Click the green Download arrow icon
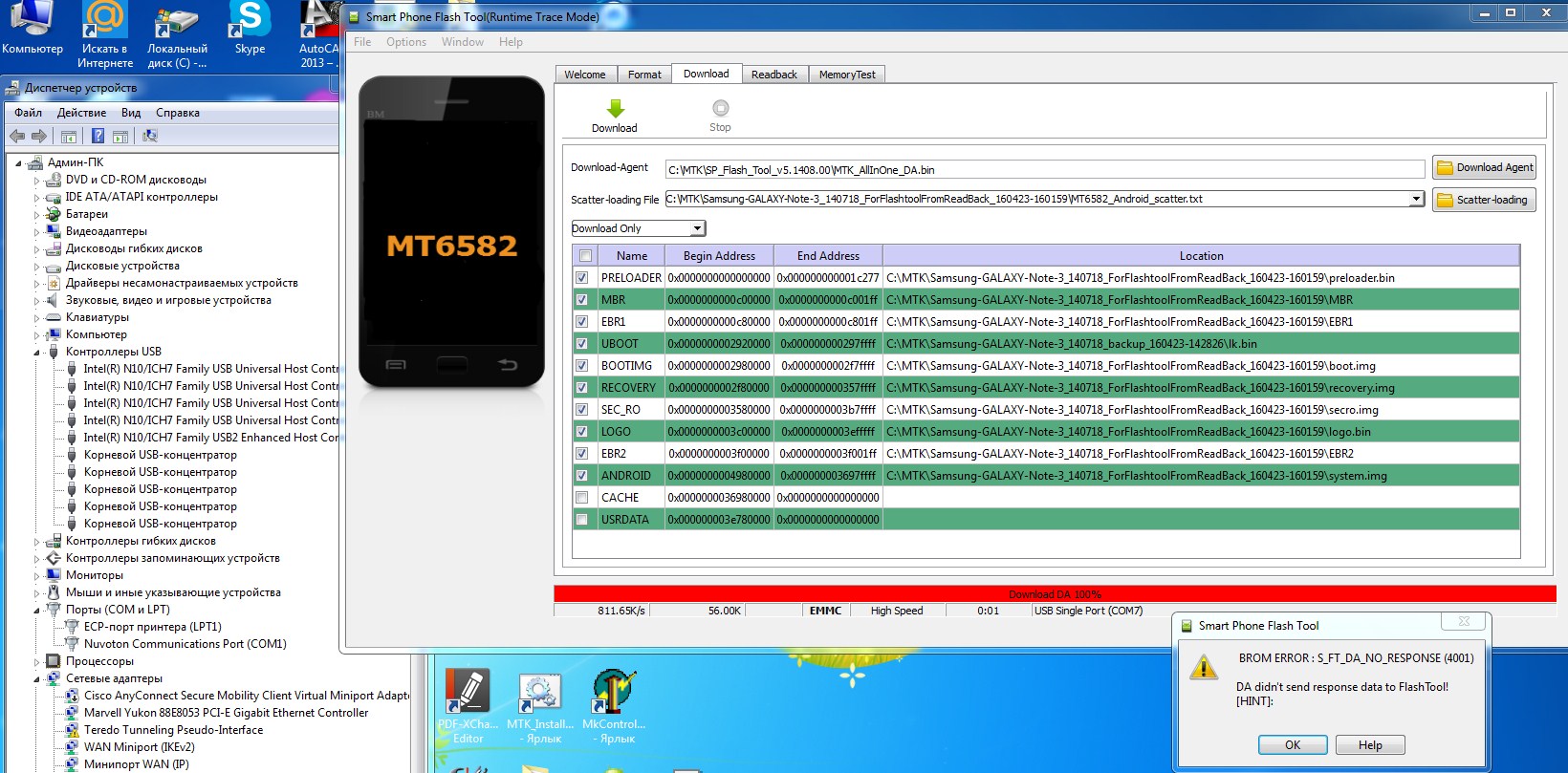The image size is (1568, 773). point(615,109)
